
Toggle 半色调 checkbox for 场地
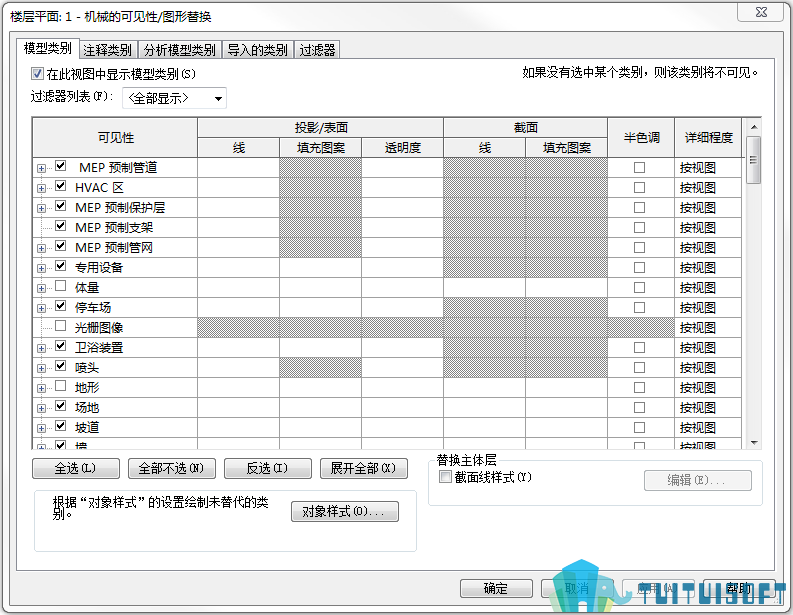(640, 408)
